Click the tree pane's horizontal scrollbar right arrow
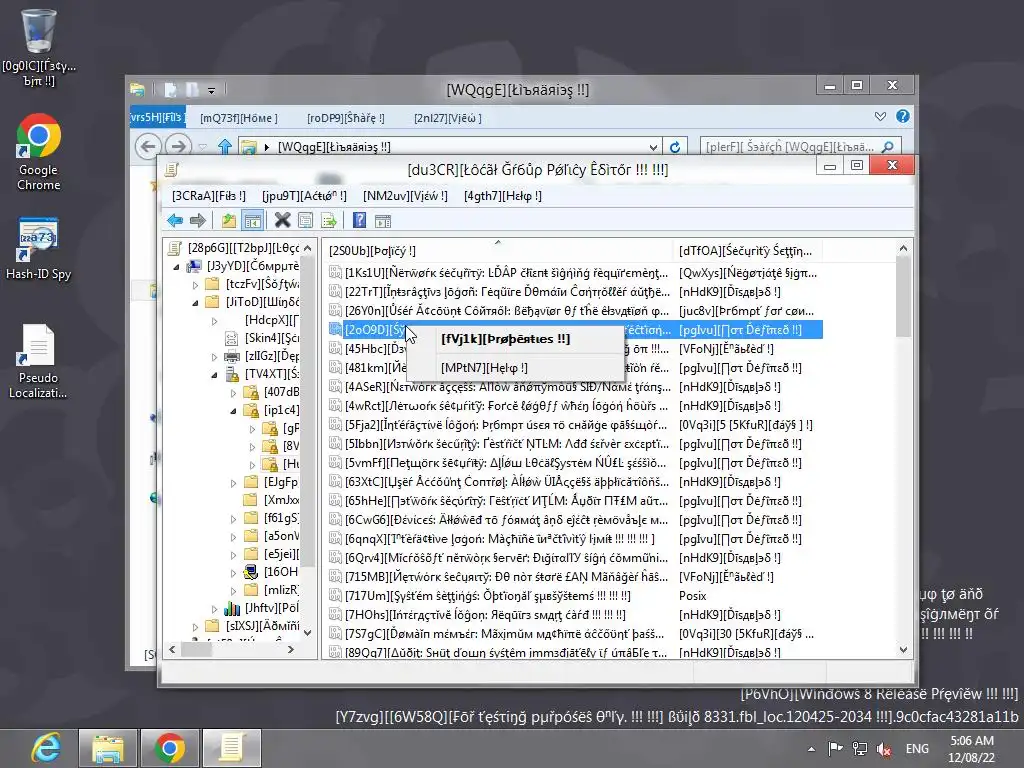Viewport: 1024px width, 768px height. [x=291, y=649]
